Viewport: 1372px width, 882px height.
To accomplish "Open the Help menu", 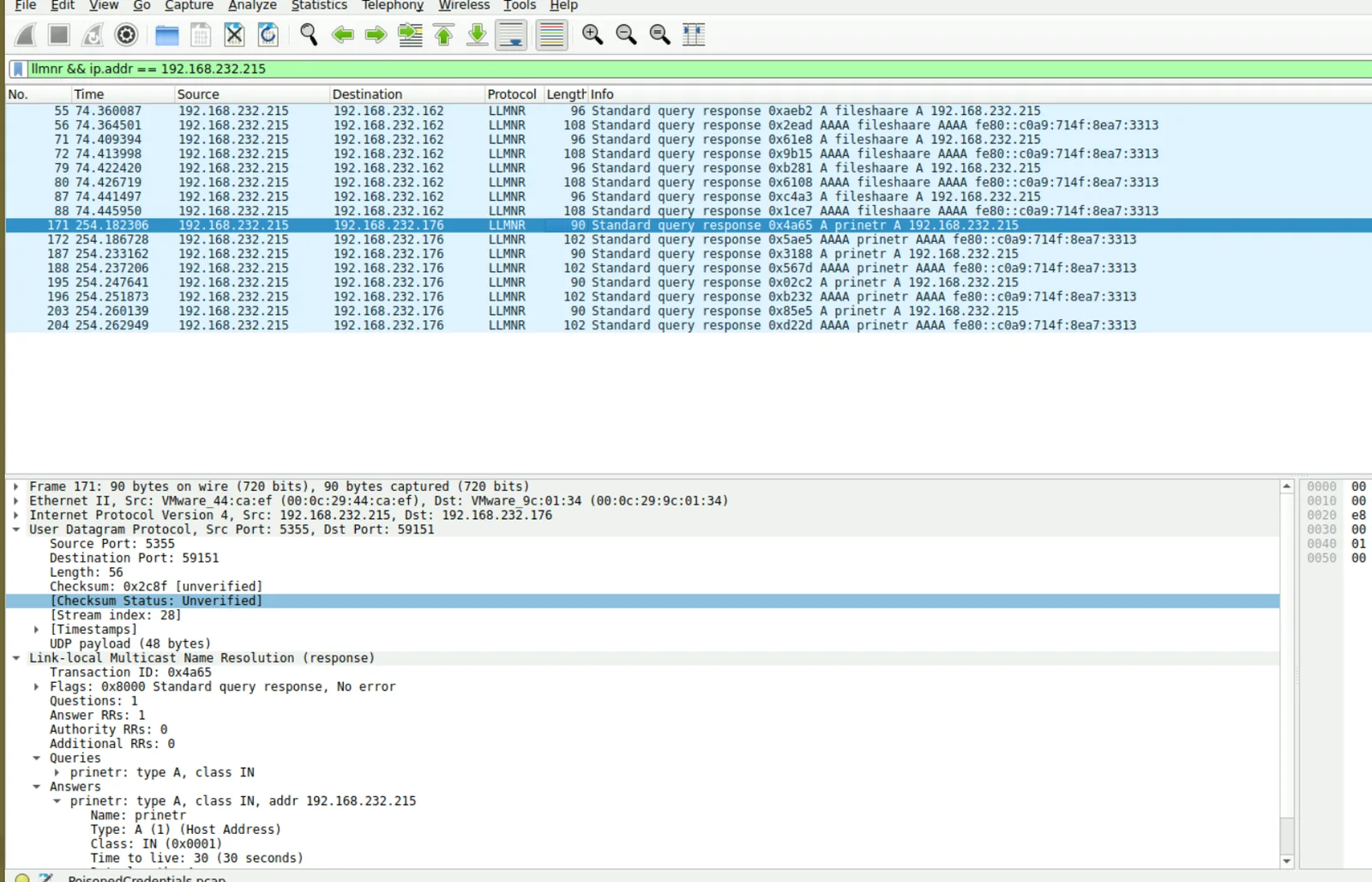I will click(x=563, y=5).
